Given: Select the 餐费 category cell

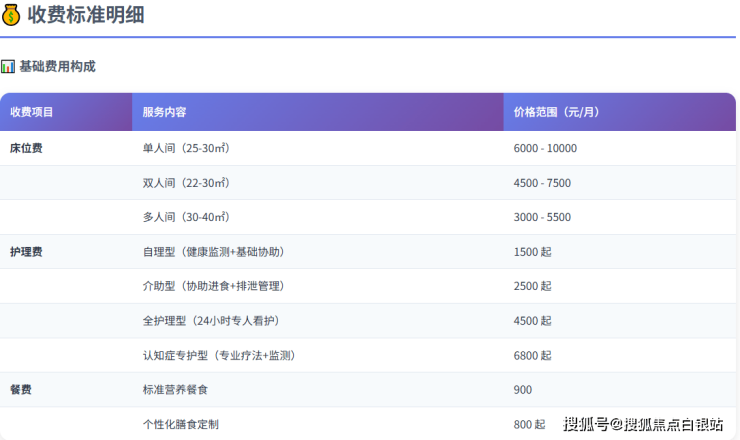Looking at the screenshot, I should [21, 390].
